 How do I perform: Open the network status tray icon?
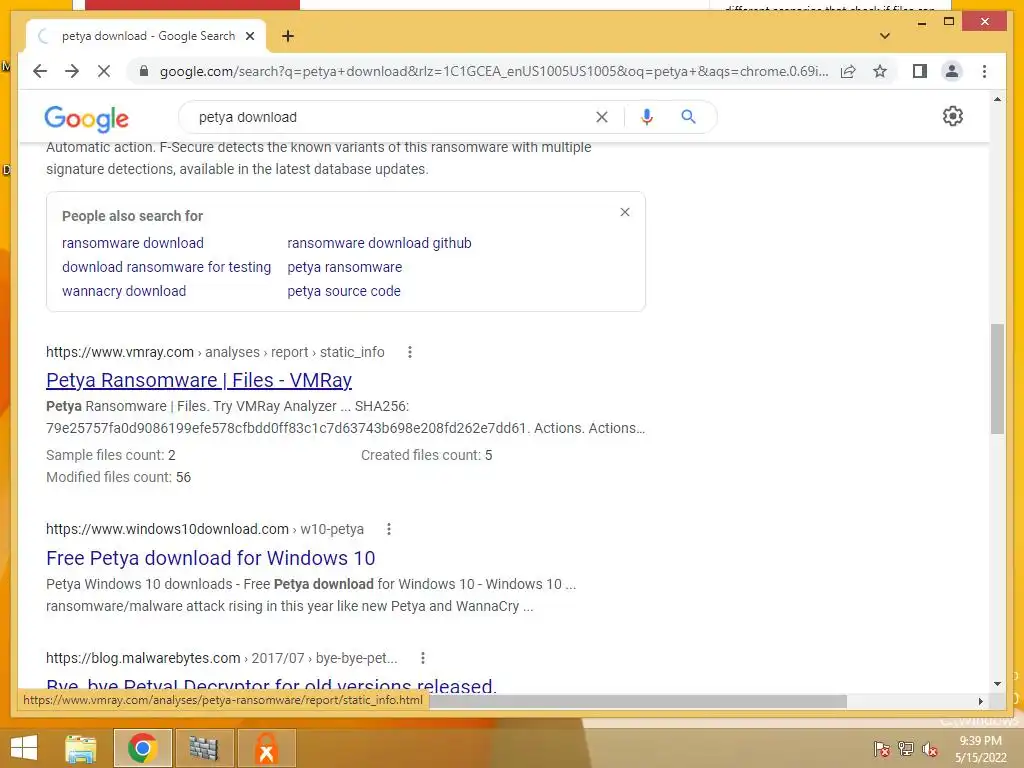[906, 749]
